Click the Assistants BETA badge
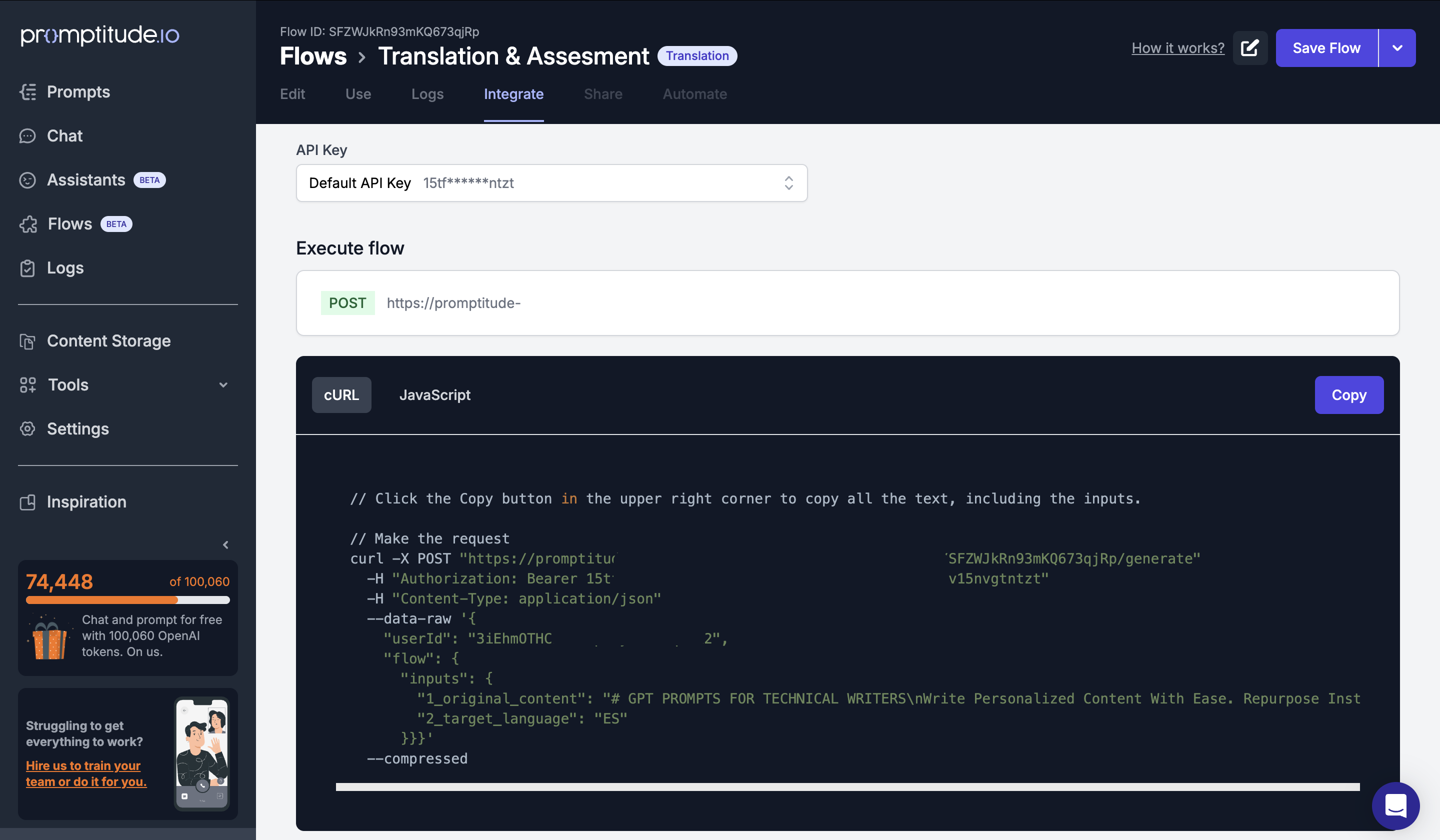 coord(149,180)
